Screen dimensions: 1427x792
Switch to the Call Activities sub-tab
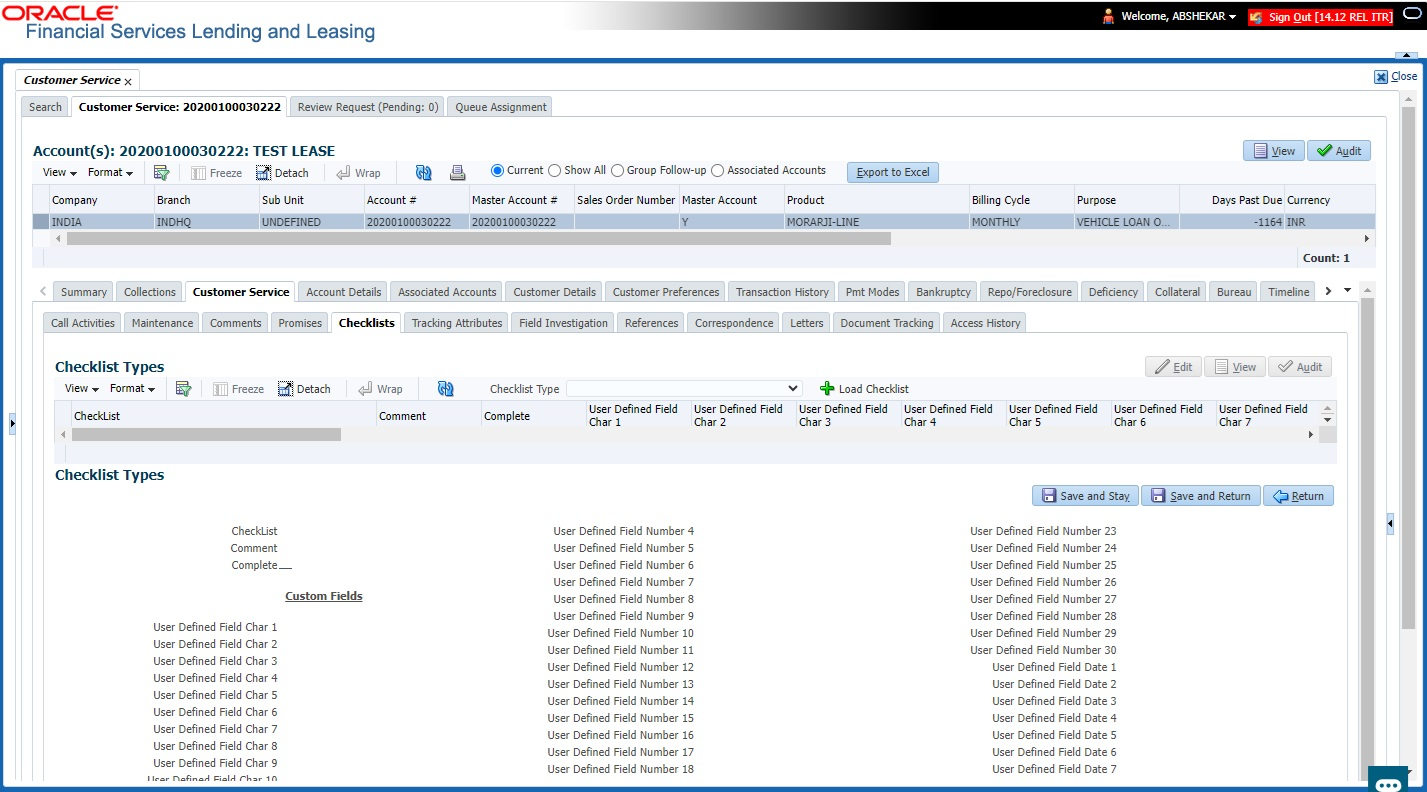tap(83, 323)
